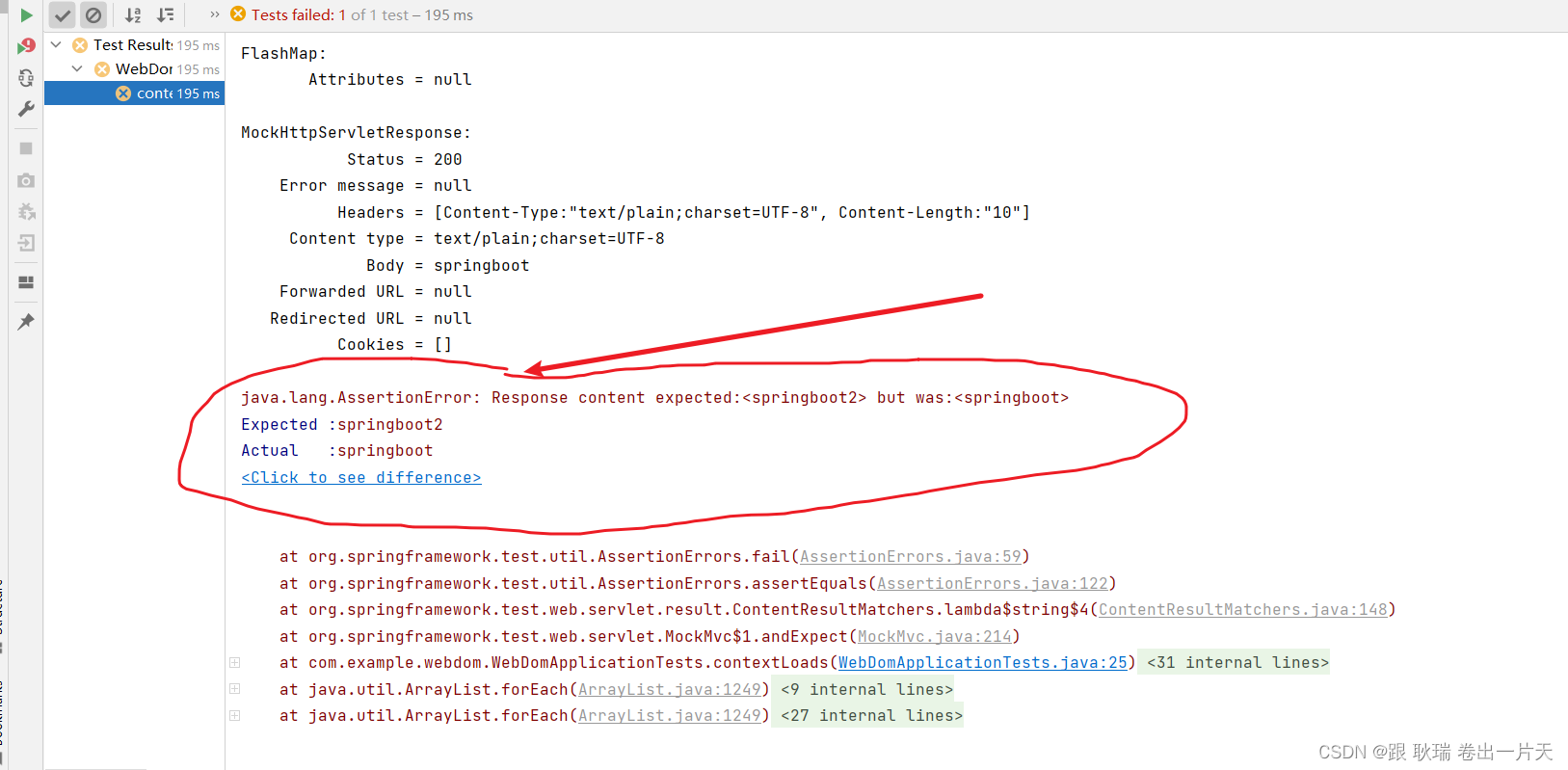Click the 'Redirected URL = null' line
Viewport: 1568px width, 770px height.
click(371, 318)
